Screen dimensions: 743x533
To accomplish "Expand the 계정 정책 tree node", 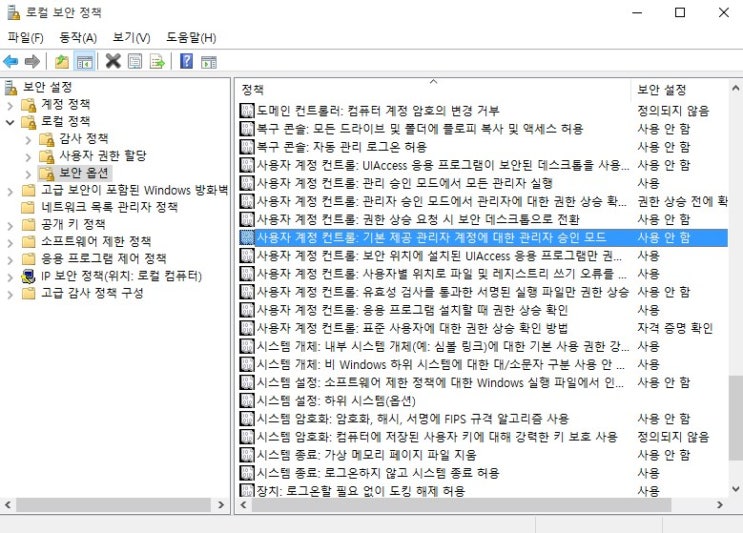I will point(10,105).
